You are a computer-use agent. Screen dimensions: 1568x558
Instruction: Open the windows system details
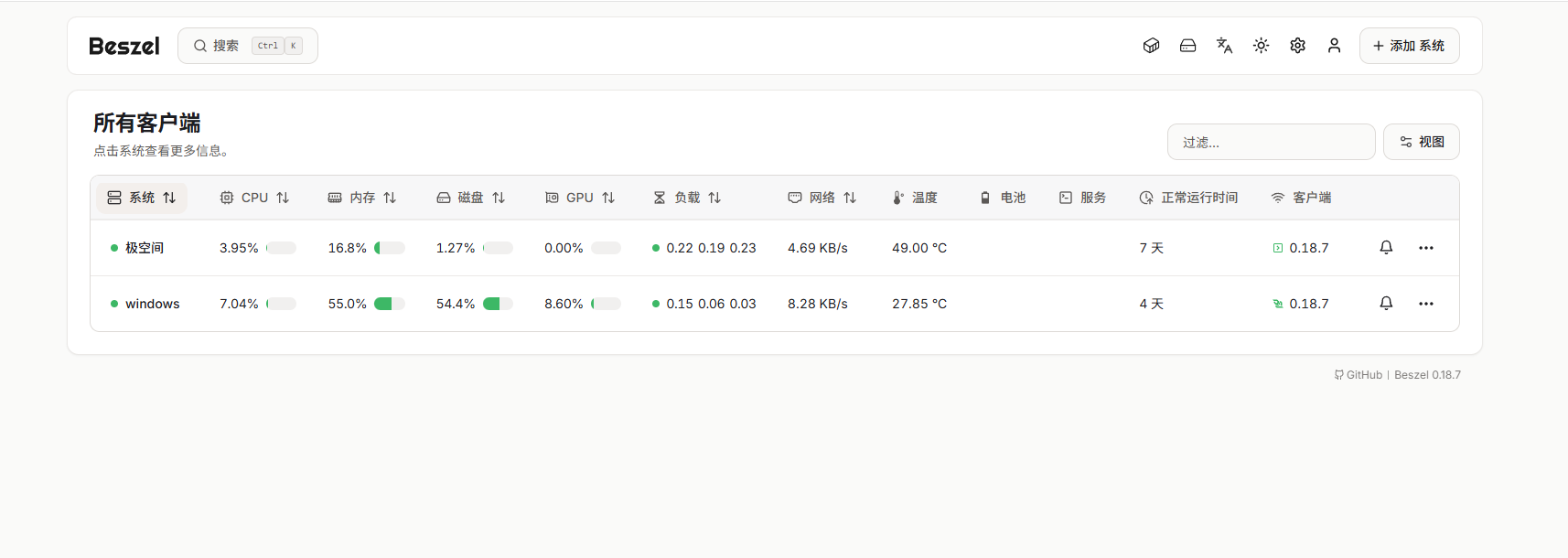click(152, 304)
